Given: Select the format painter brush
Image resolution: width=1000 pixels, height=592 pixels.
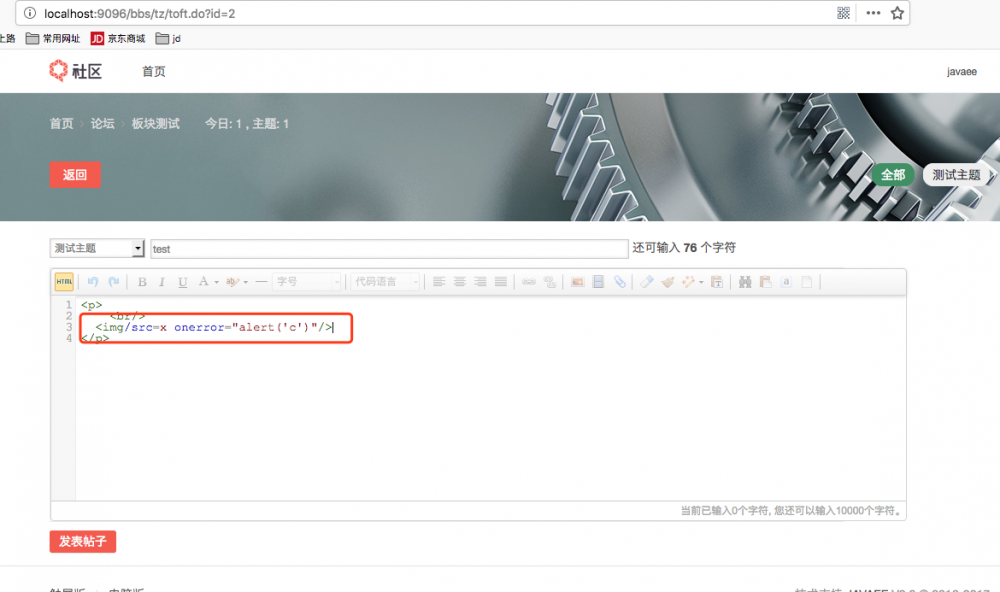Looking at the screenshot, I should click(668, 281).
